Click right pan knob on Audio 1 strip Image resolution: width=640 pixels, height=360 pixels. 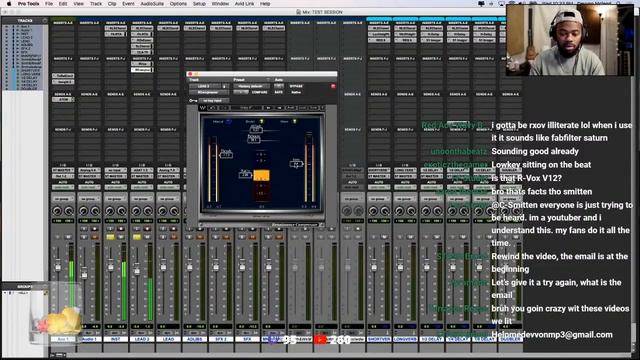tap(95, 211)
